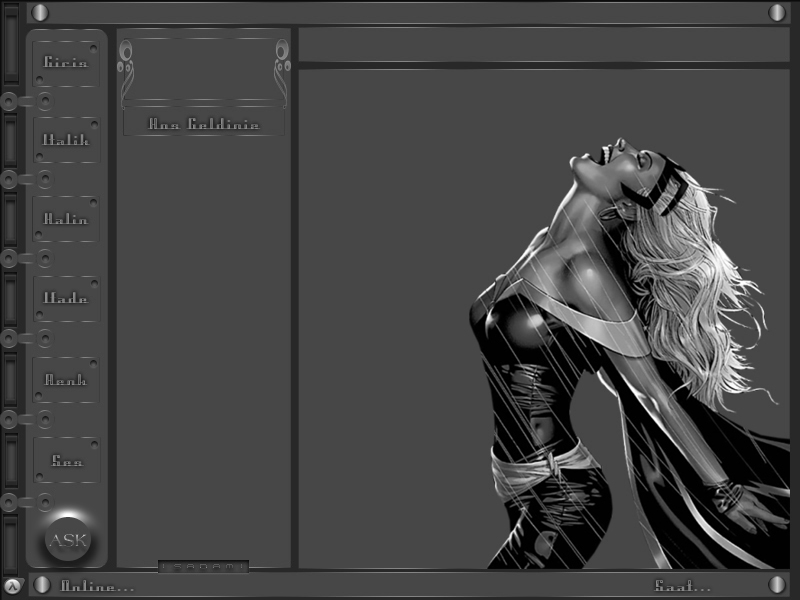Click the round ASK button
The image size is (800, 600).
tap(68, 539)
